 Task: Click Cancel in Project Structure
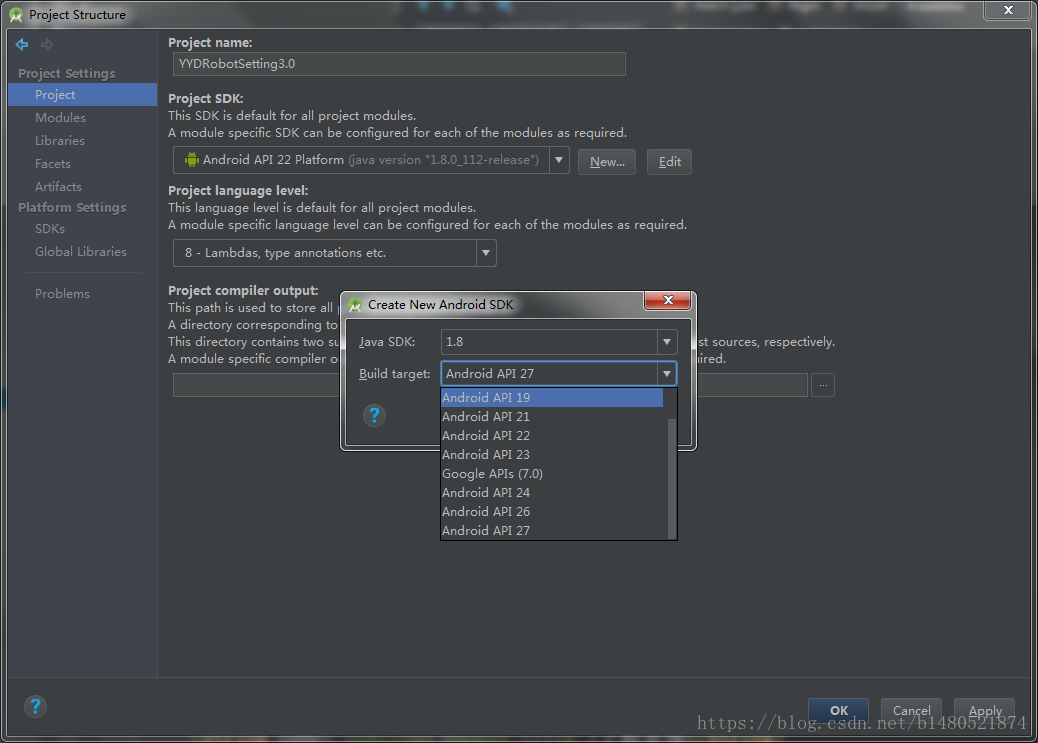coord(911,711)
